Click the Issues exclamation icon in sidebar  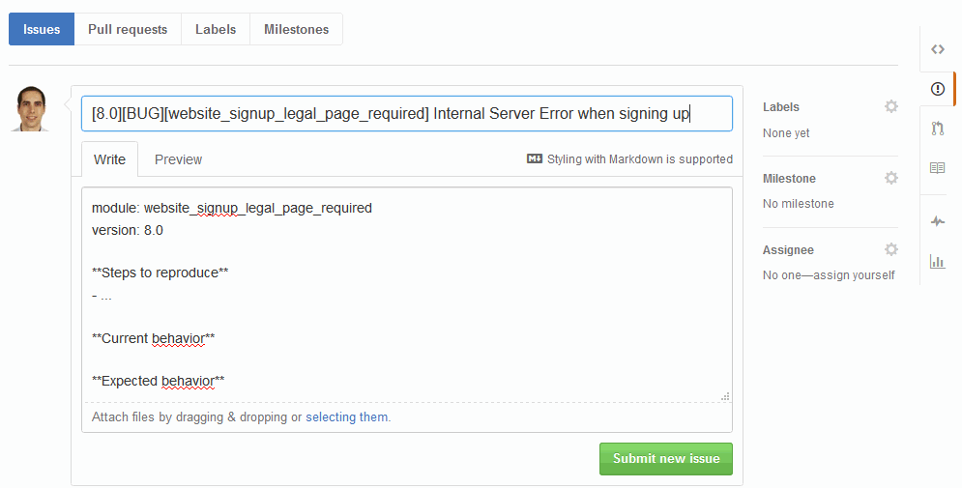pyautogui.click(x=937, y=88)
